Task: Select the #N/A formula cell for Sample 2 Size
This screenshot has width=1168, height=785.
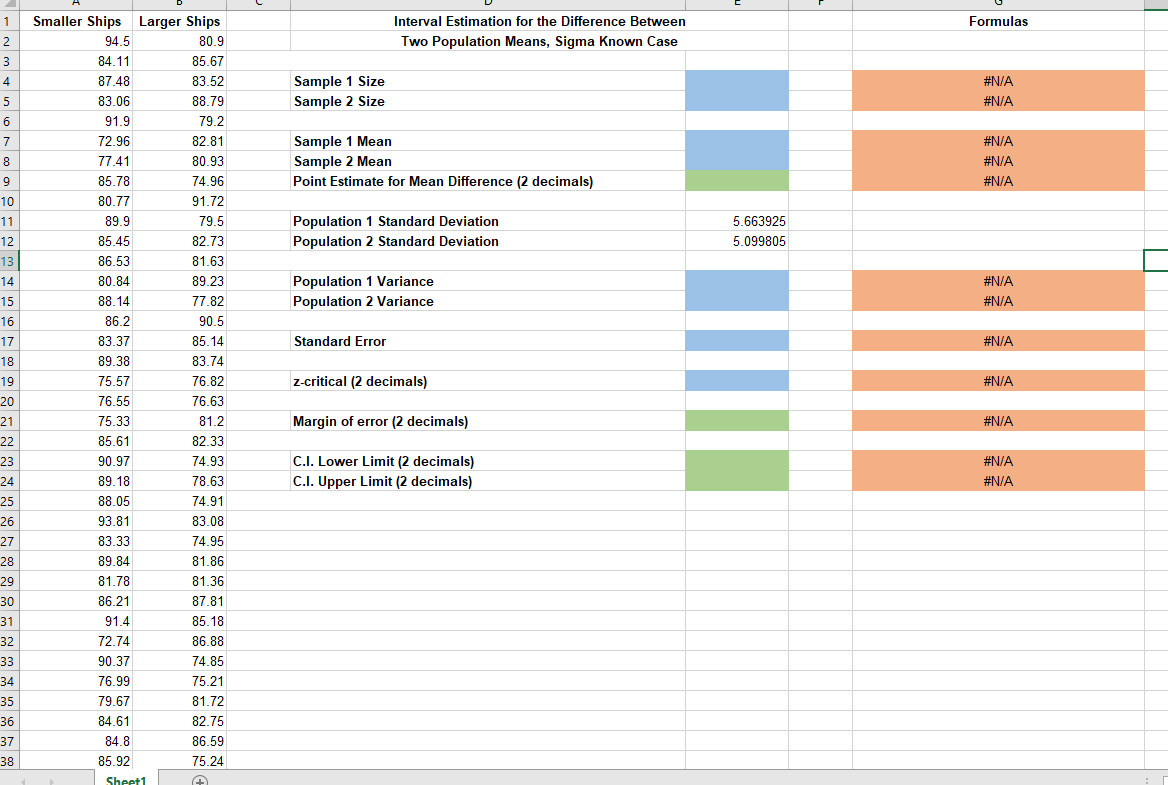Action: [x=998, y=101]
